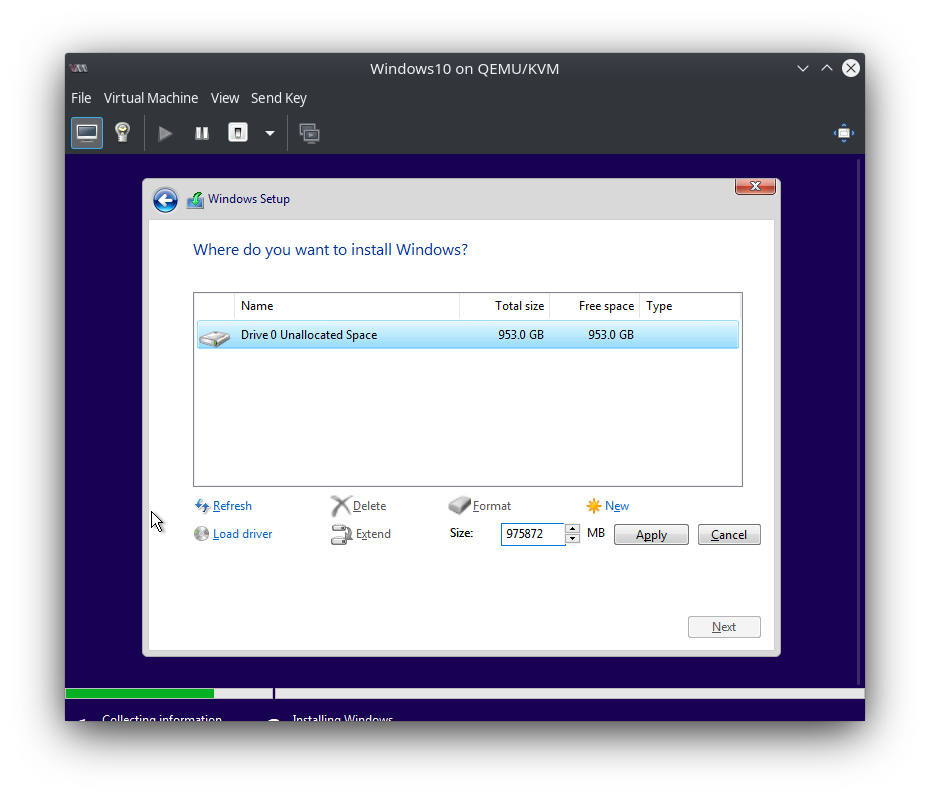Screen dimensions: 930x798
Task: Increase partition size with up arrow
Action: click(572, 529)
